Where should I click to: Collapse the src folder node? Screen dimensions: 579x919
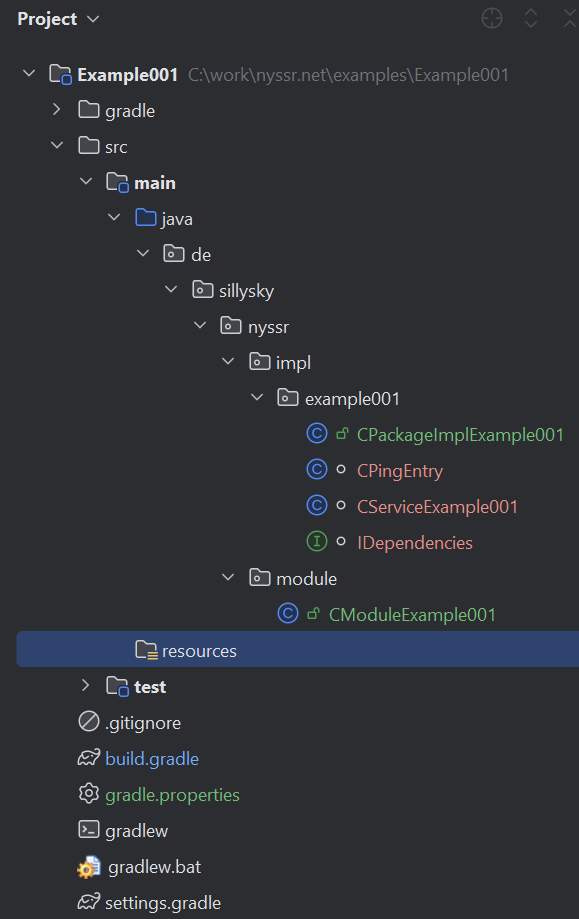57,145
